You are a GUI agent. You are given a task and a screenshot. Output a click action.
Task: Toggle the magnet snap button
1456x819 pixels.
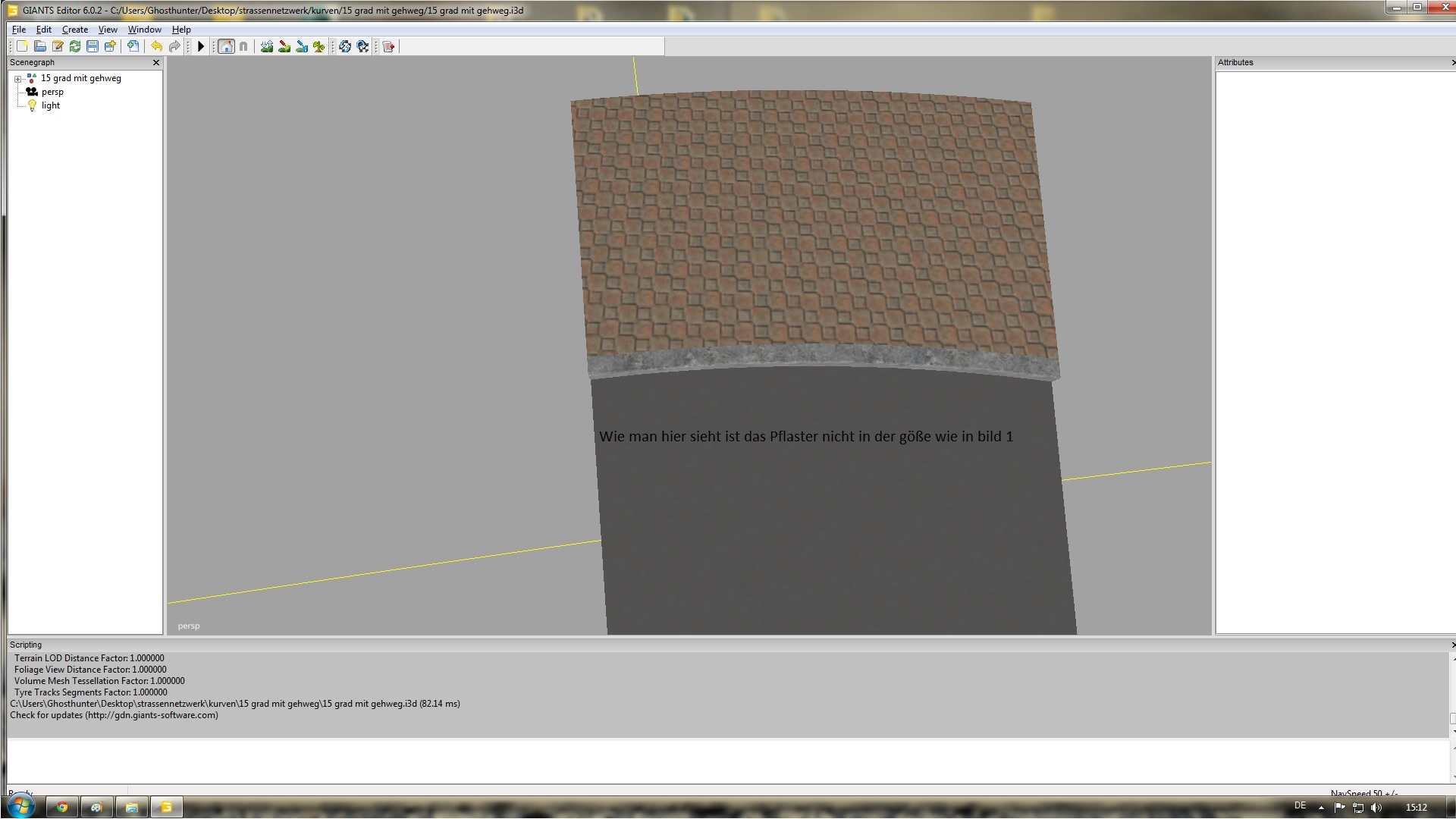click(x=243, y=46)
